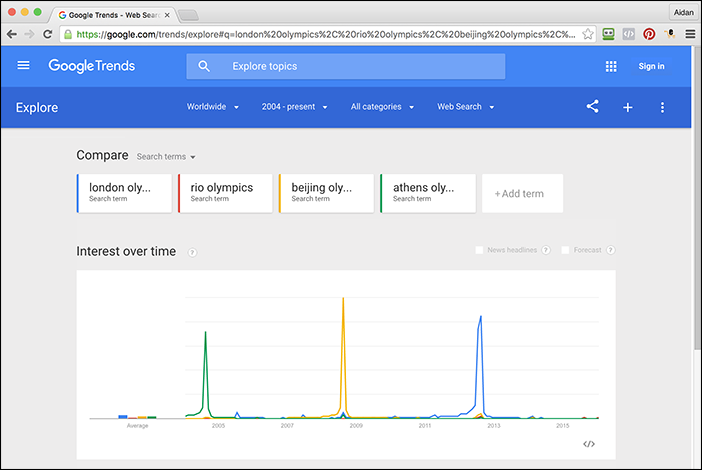Open the All categories dropdown
The image size is (702, 470).
pos(382,107)
